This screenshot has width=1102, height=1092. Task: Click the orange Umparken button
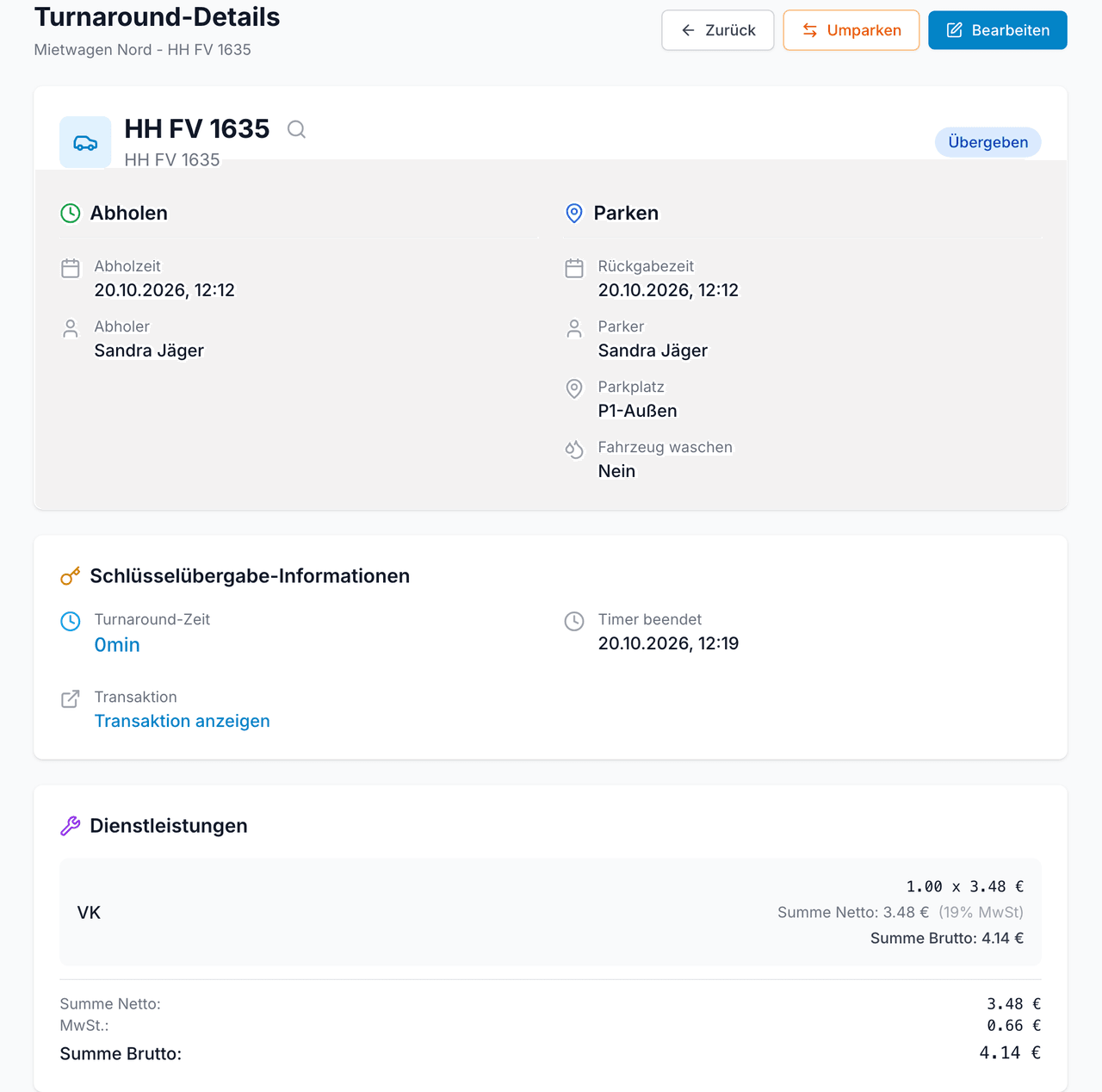click(851, 30)
